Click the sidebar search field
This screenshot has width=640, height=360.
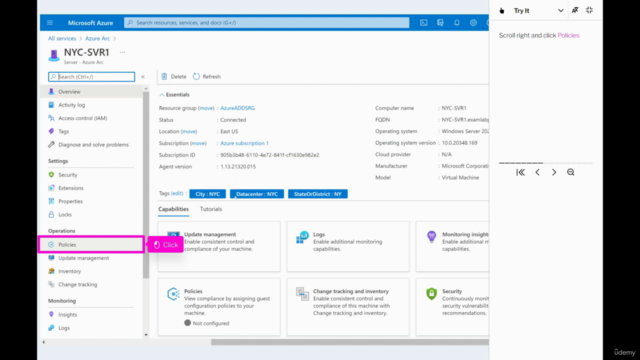pos(91,77)
